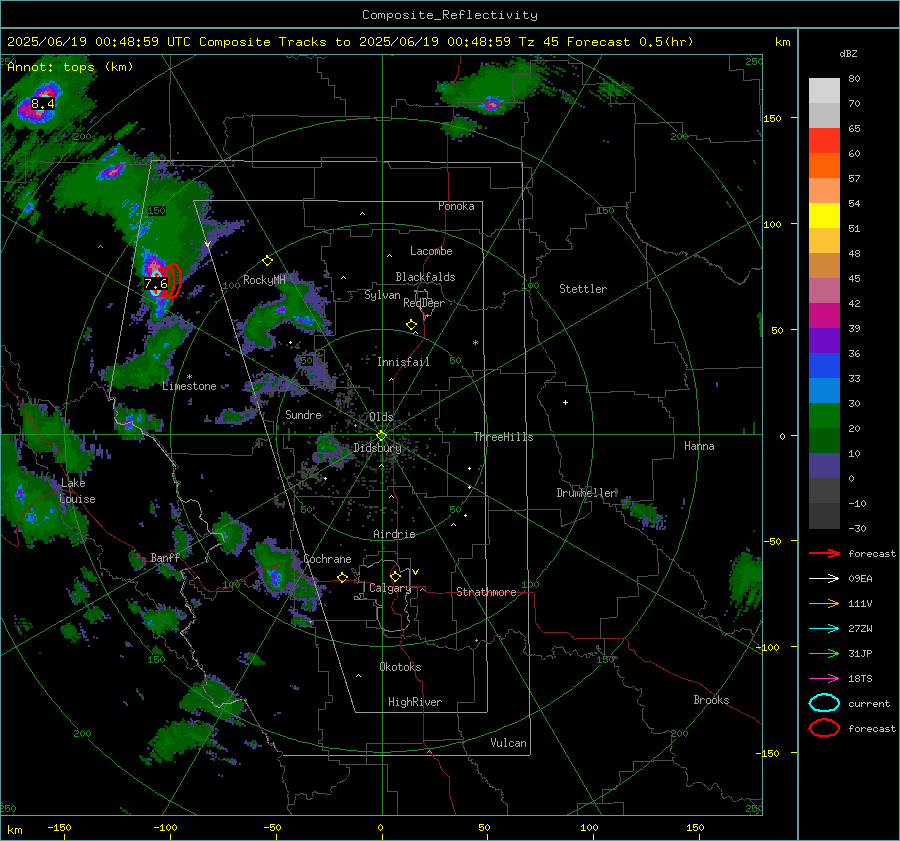Click the lightest gray top swatch of the dBZ scale
The width and height of the screenshot is (900, 841).
click(x=824, y=91)
